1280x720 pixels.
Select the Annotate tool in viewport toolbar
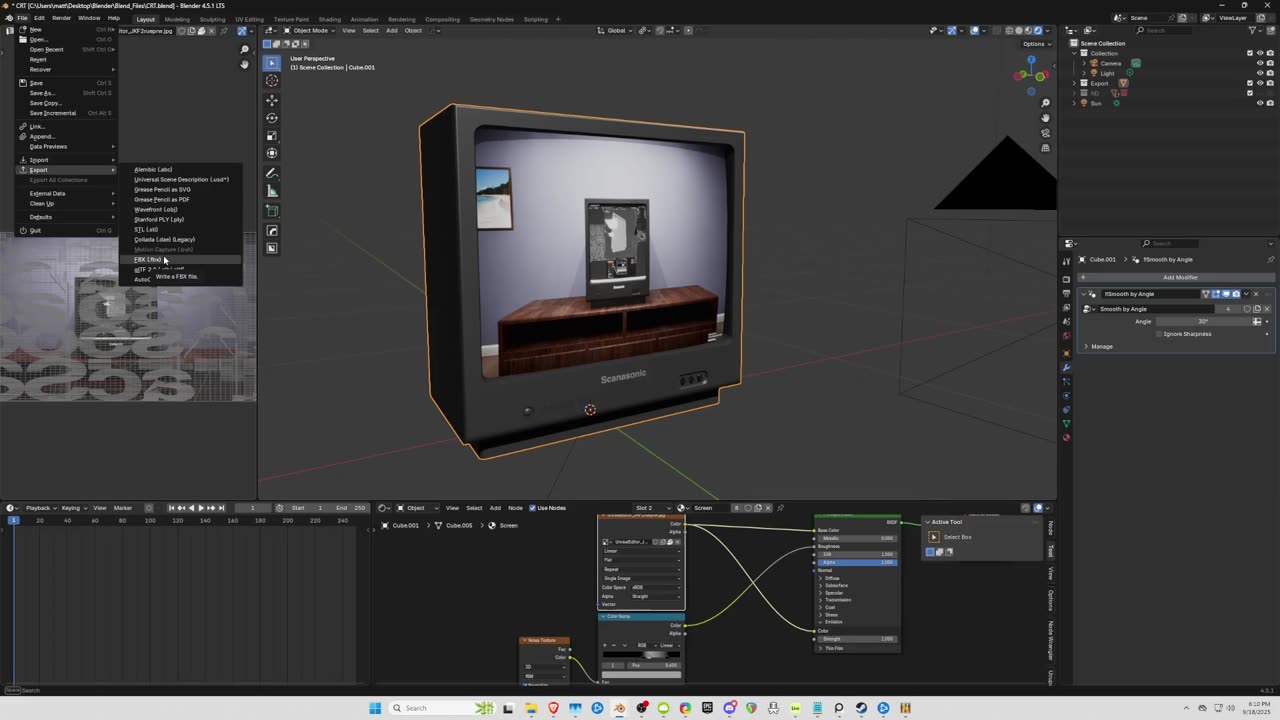coord(272,174)
